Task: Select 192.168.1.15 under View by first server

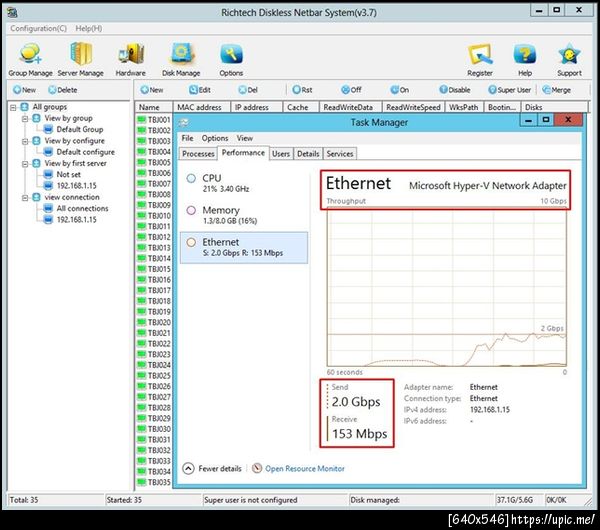Action: click(x=77, y=186)
